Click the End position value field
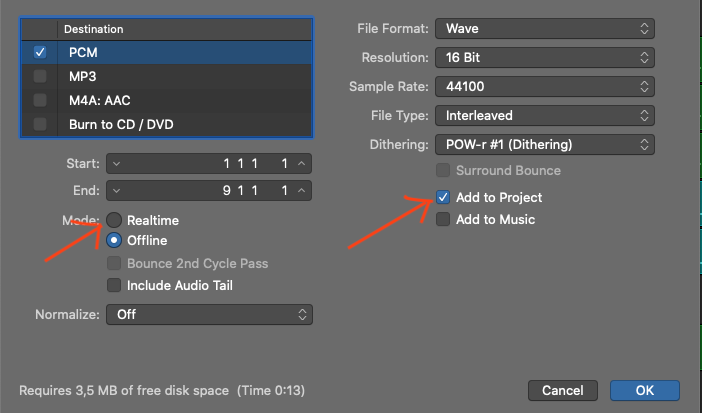This screenshot has height=413, width=702. (210, 190)
